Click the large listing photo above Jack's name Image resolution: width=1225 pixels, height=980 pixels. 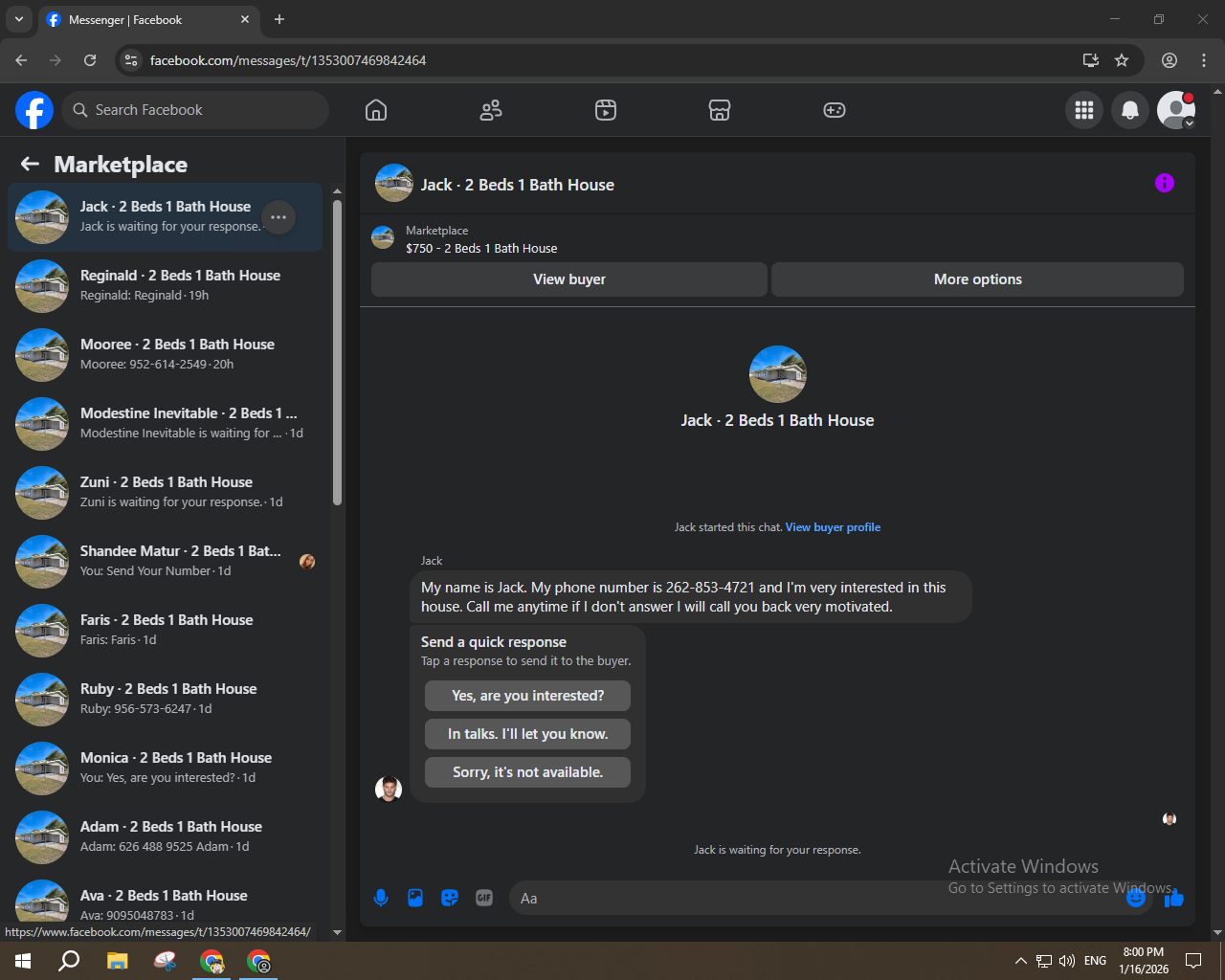point(777,374)
